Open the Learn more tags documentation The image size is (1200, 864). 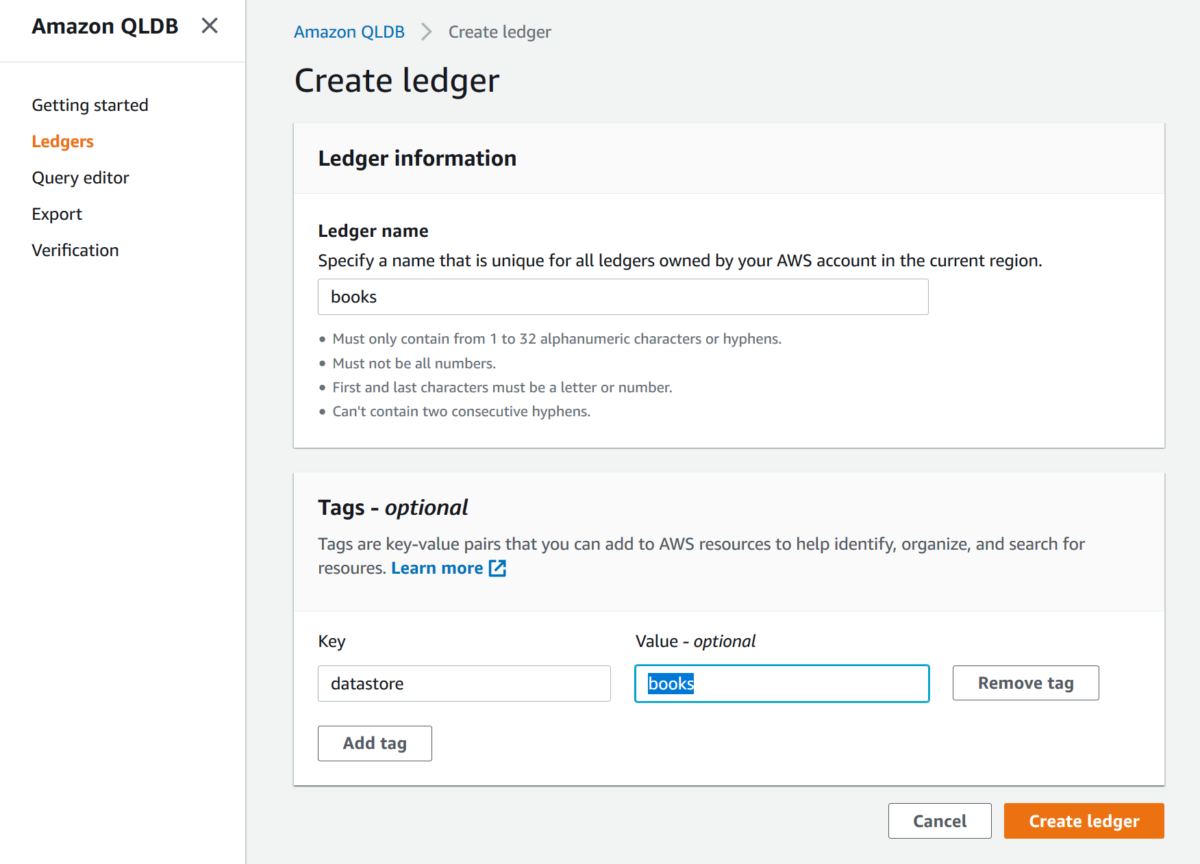pyautogui.click(x=438, y=567)
